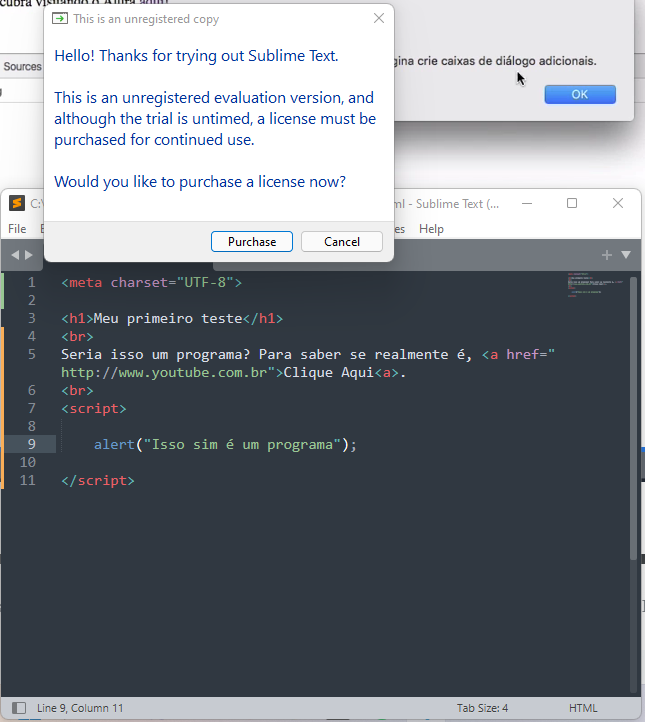Open the HTML syntax selector

pyautogui.click(x=582, y=708)
